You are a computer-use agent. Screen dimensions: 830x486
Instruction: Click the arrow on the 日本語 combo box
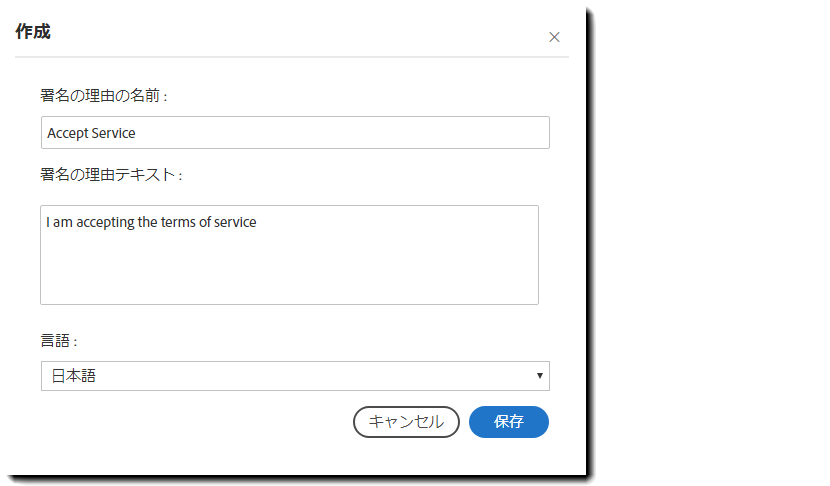pos(539,376)
